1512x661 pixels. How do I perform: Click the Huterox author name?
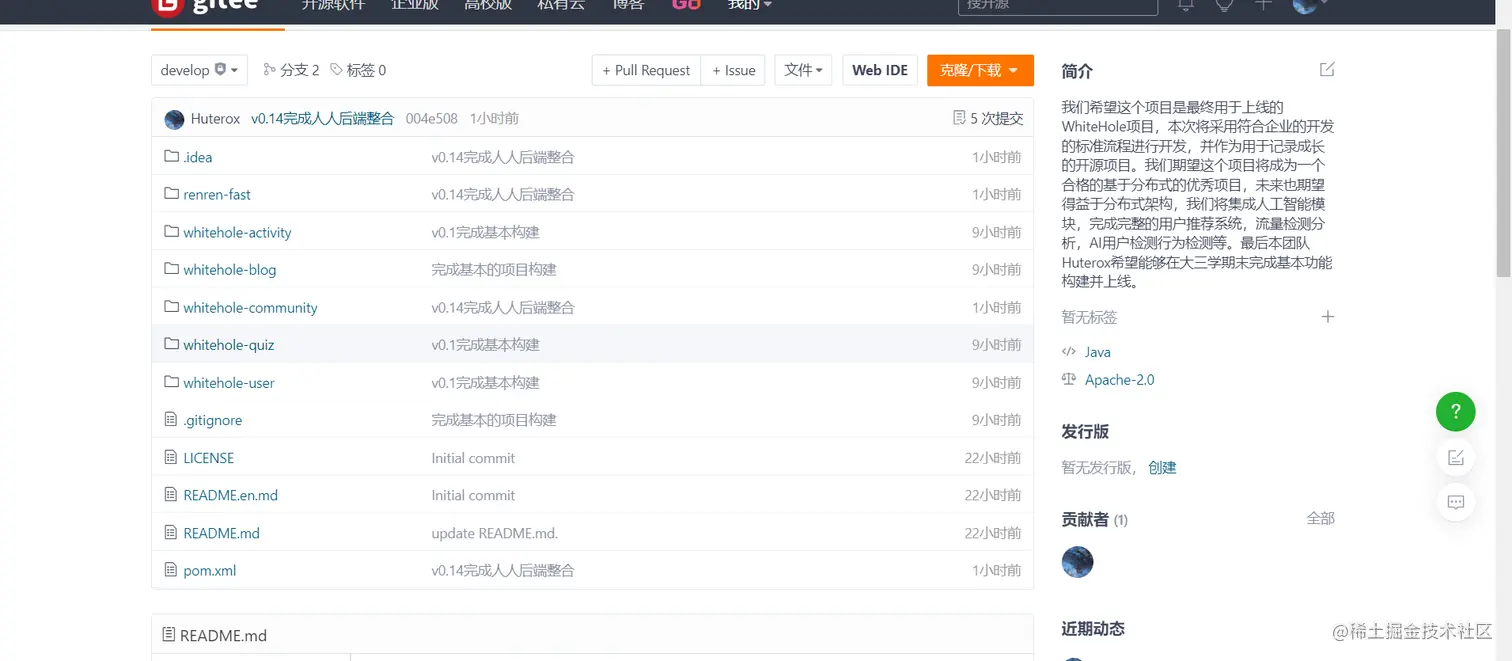[x=215, y=118]
